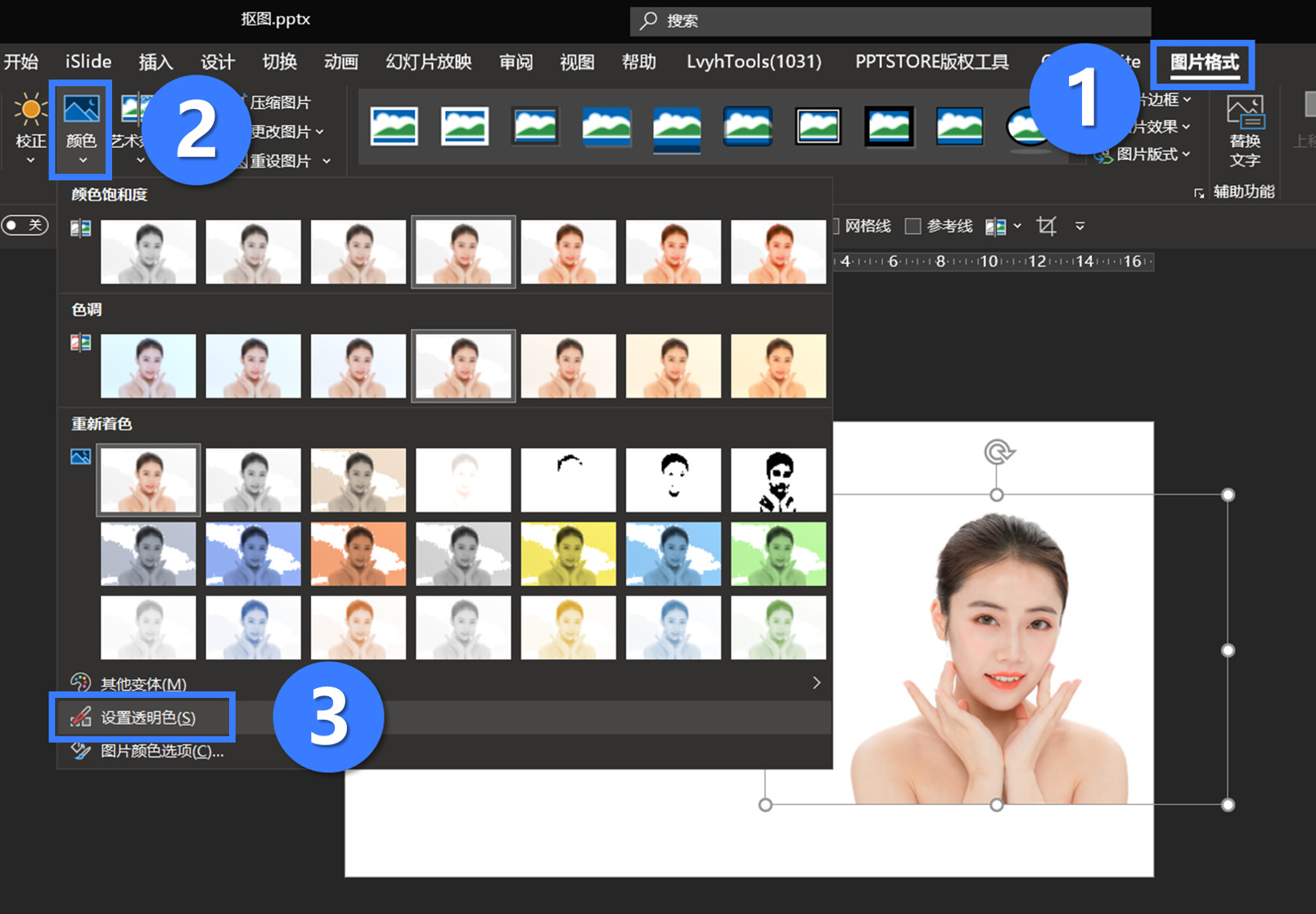Open the 图片效果 dropdown arrow
The width and height of the screenshot is (1316, 914).
[x=1186, y=127]
